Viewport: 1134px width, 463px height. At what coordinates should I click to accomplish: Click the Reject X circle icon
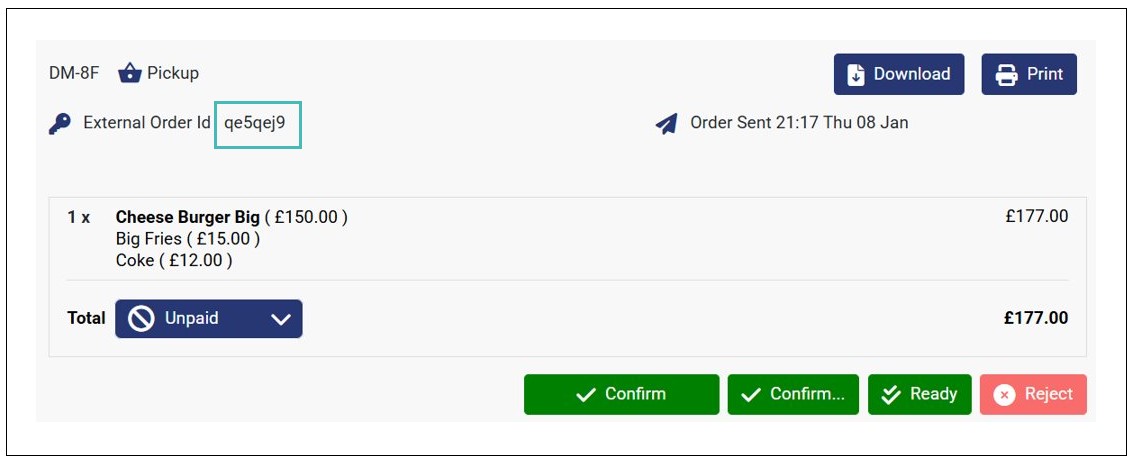click(x=1005, y=395)
